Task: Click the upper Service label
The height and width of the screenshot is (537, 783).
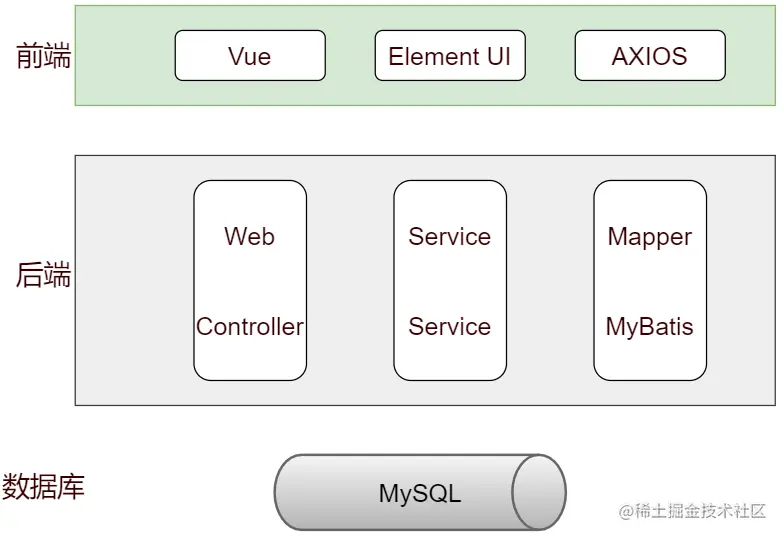Action: tap(449, 236)
